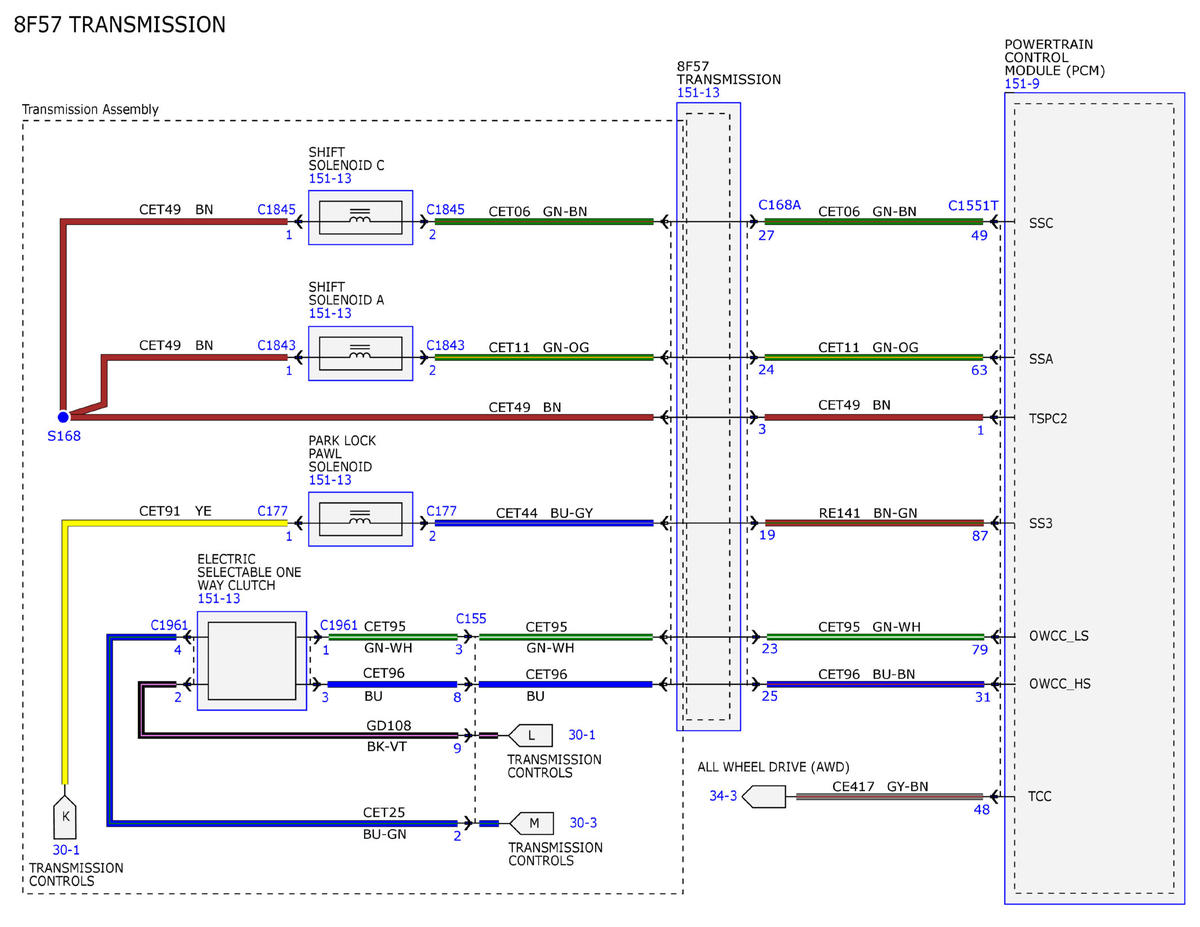Follow the 30-3 link beside connector M
The height and width of the screenshot is (927, 1200).
coord(583,823)
